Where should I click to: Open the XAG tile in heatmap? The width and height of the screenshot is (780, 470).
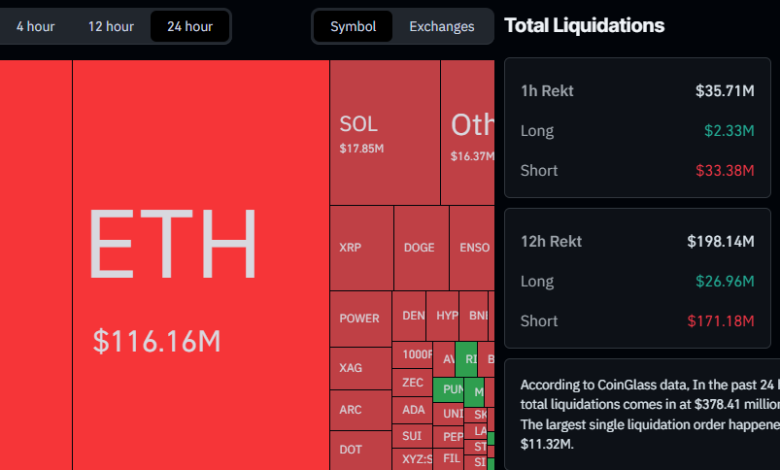click(360, 368)
